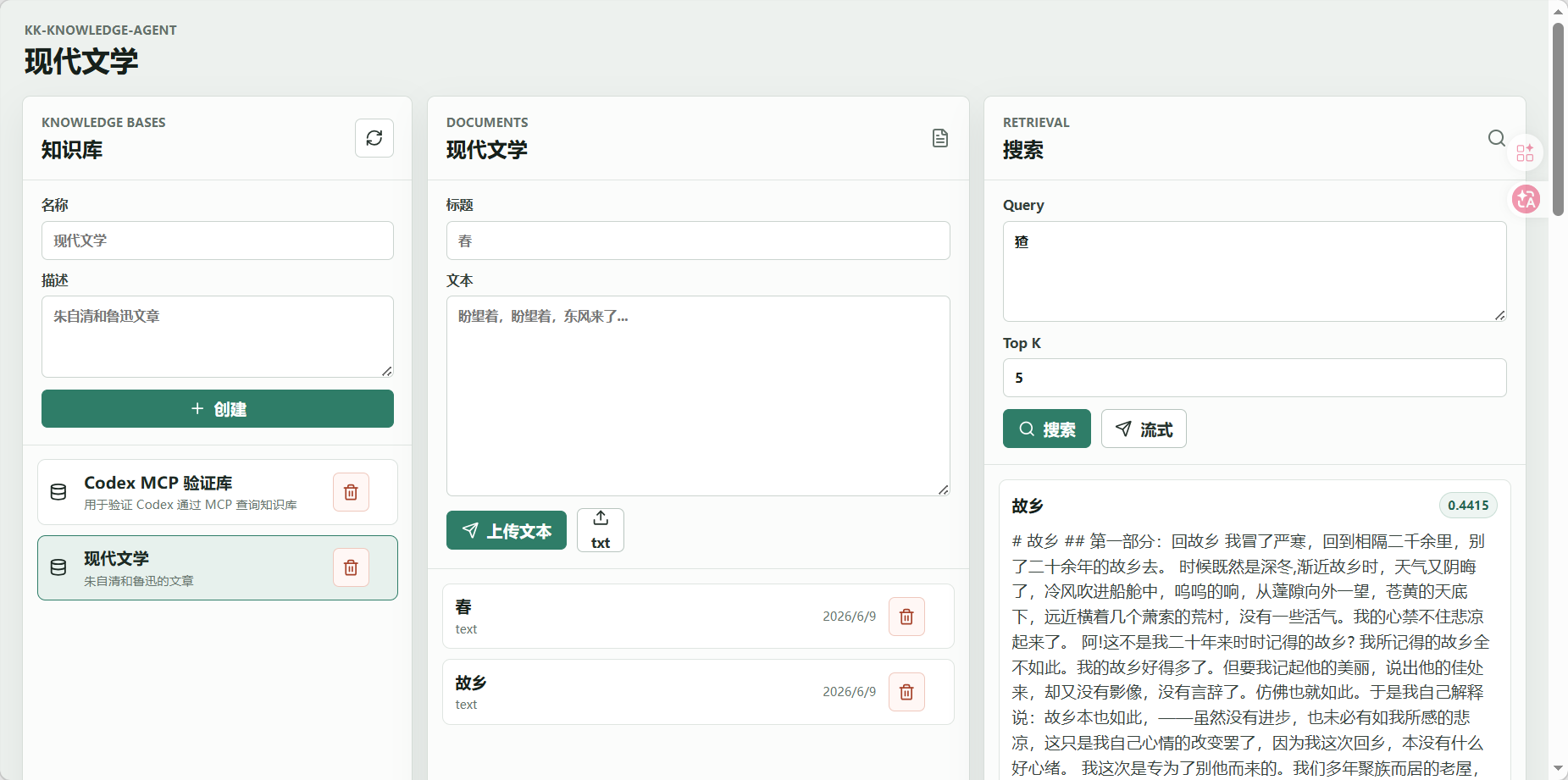
Task: Click the 0.4415 score badge
Action: tap(1468, 506)
